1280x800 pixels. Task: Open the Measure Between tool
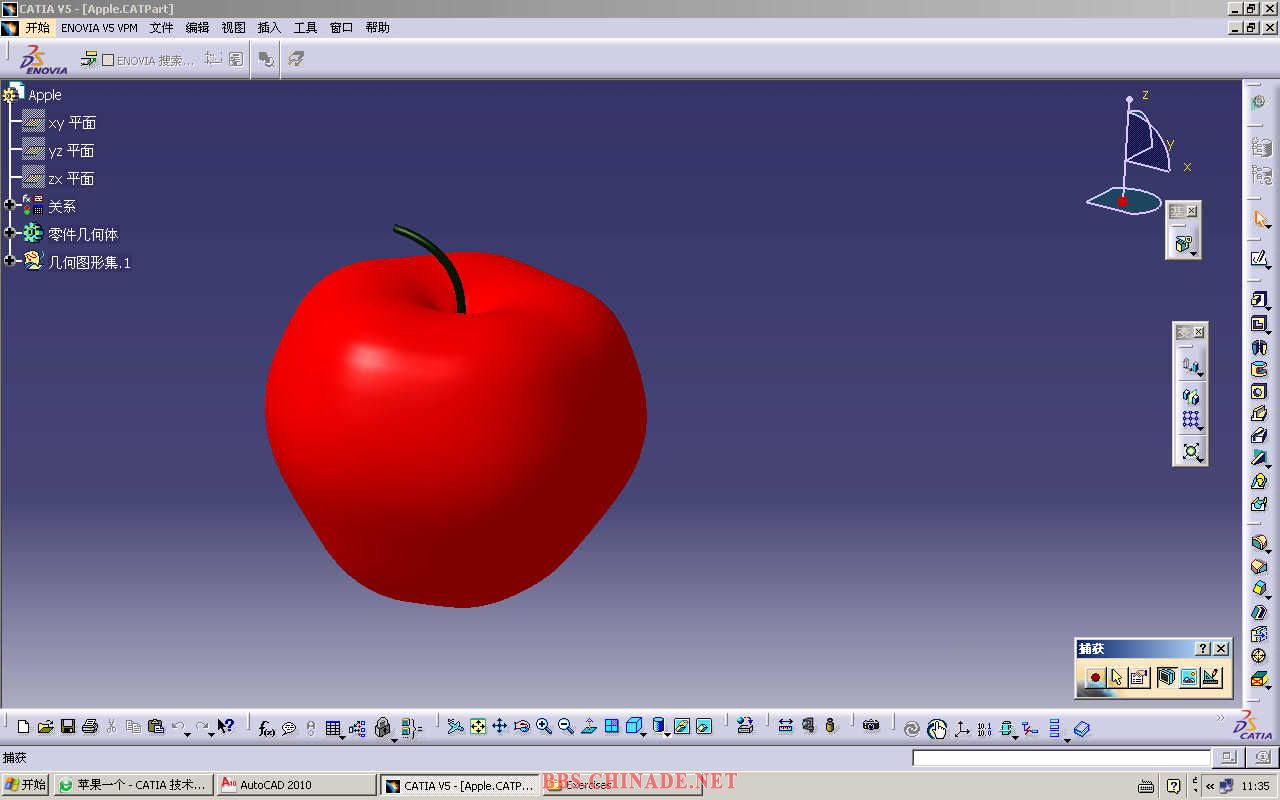tap(786, 726)
